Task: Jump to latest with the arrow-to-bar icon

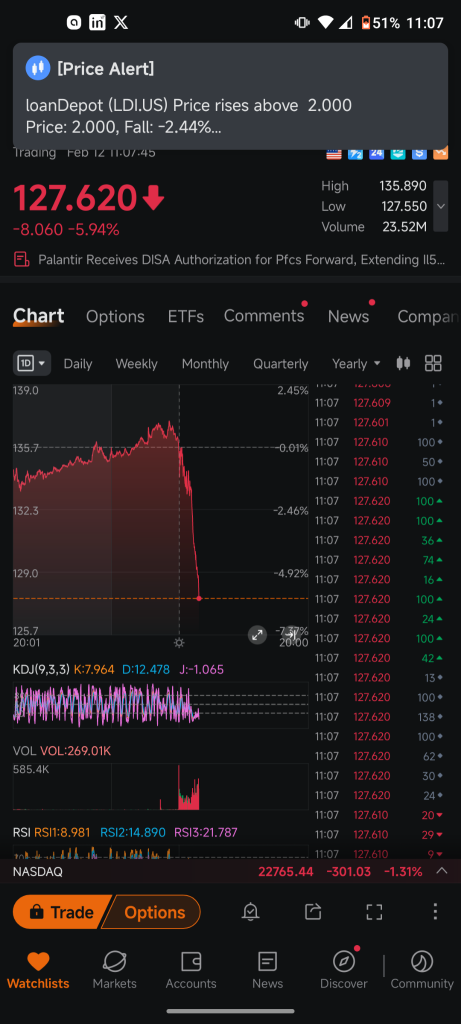Action: coord(291,634)
